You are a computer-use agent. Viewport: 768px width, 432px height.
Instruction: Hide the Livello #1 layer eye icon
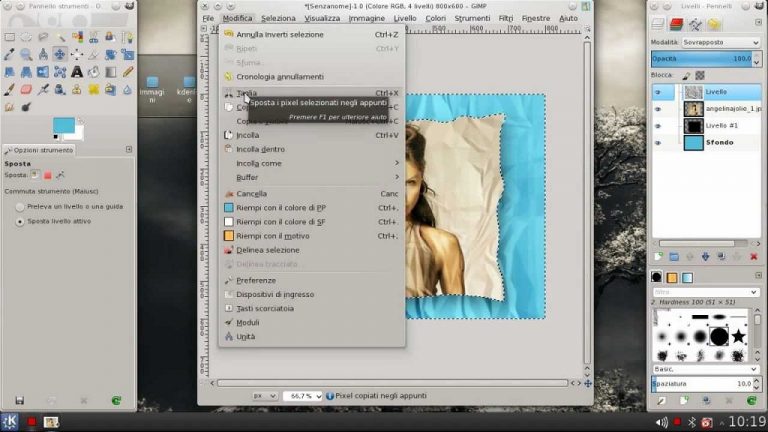pos(658,126)
